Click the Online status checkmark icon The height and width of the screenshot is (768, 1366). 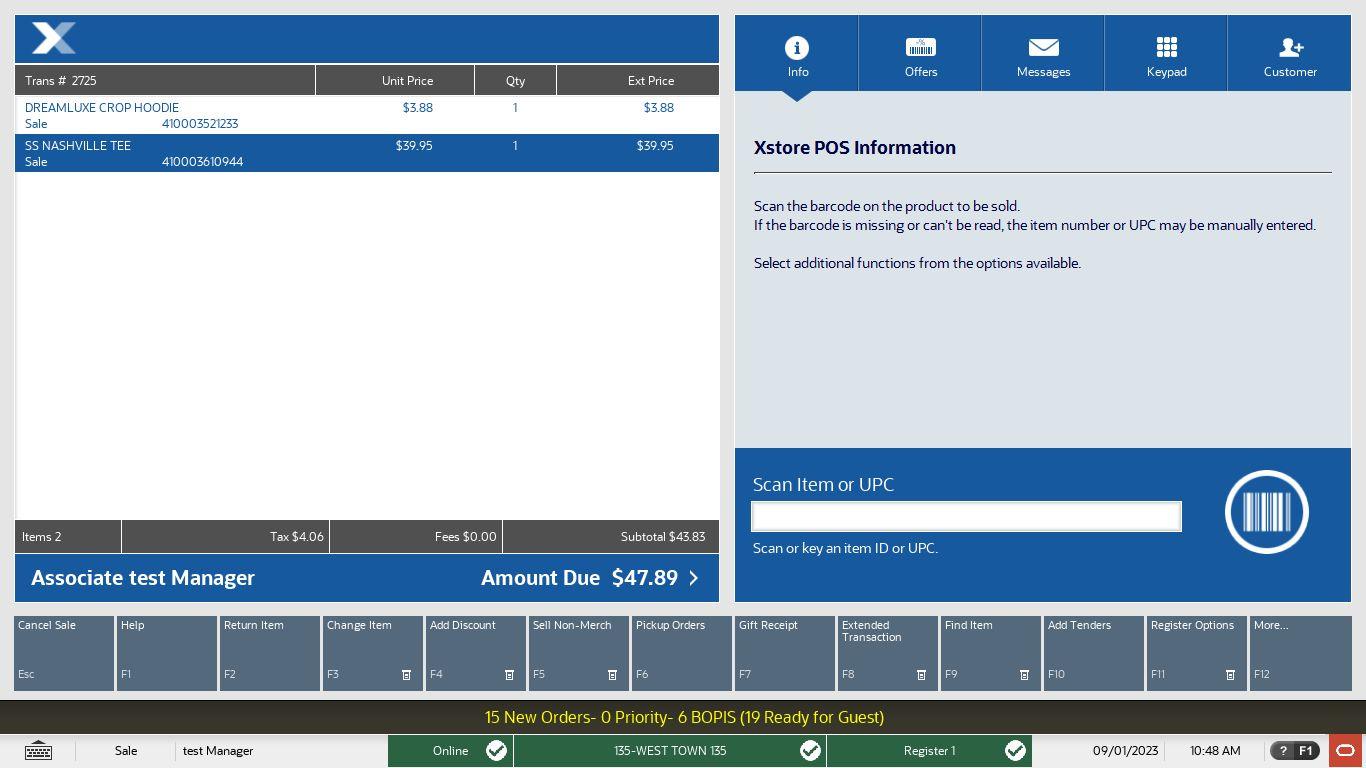pos(496,751)
